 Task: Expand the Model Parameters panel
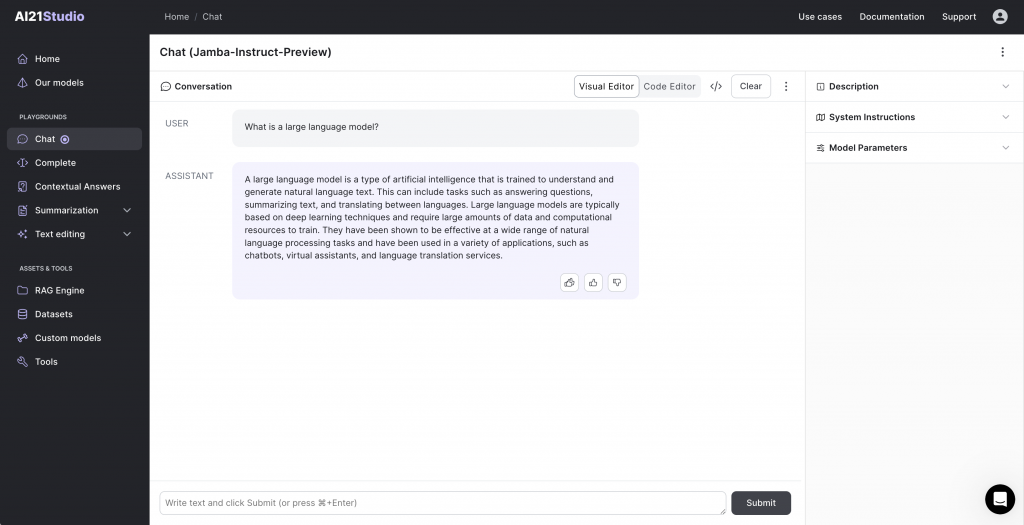point(914,148)
